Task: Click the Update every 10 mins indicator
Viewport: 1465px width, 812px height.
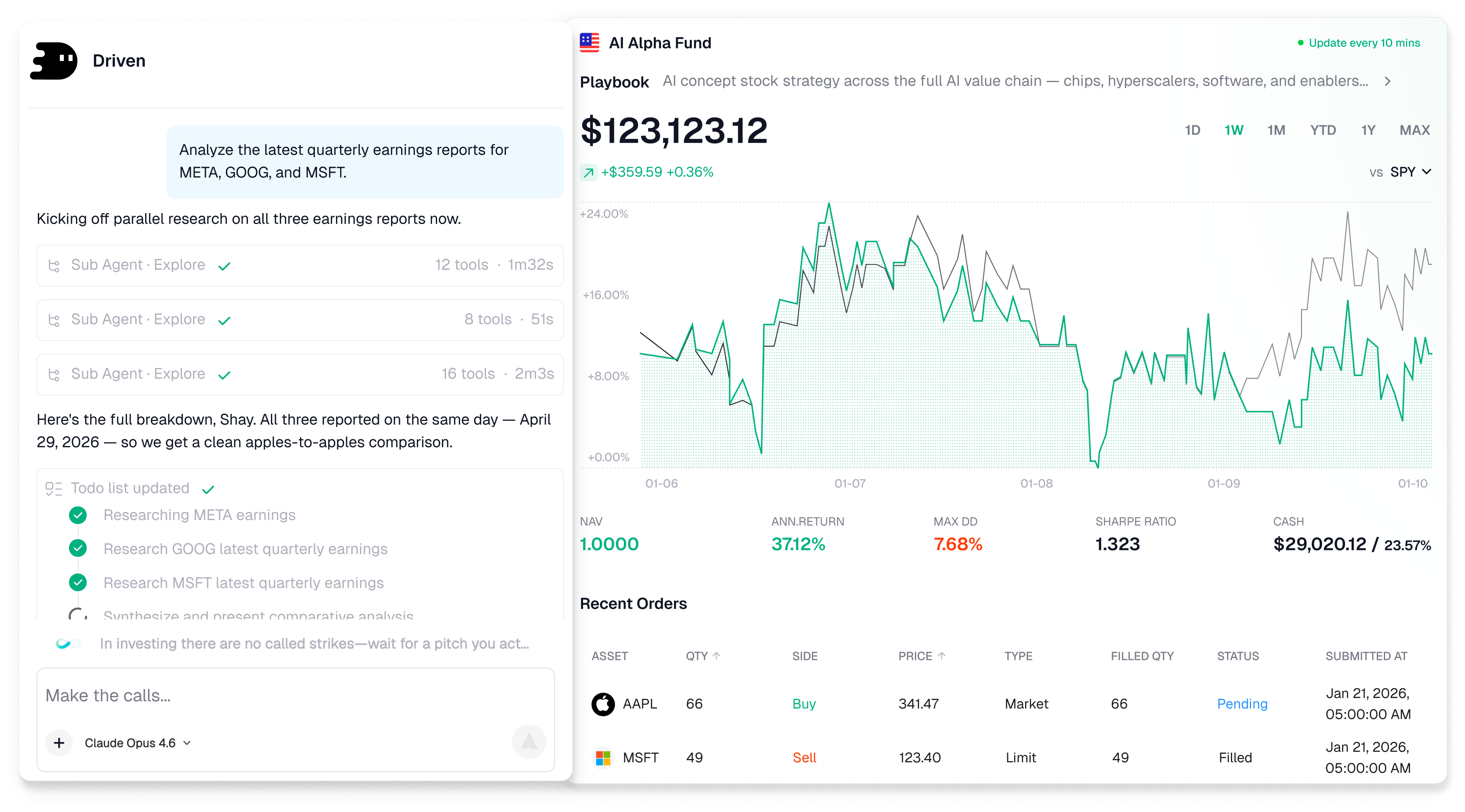Action: coord(1359,42)
